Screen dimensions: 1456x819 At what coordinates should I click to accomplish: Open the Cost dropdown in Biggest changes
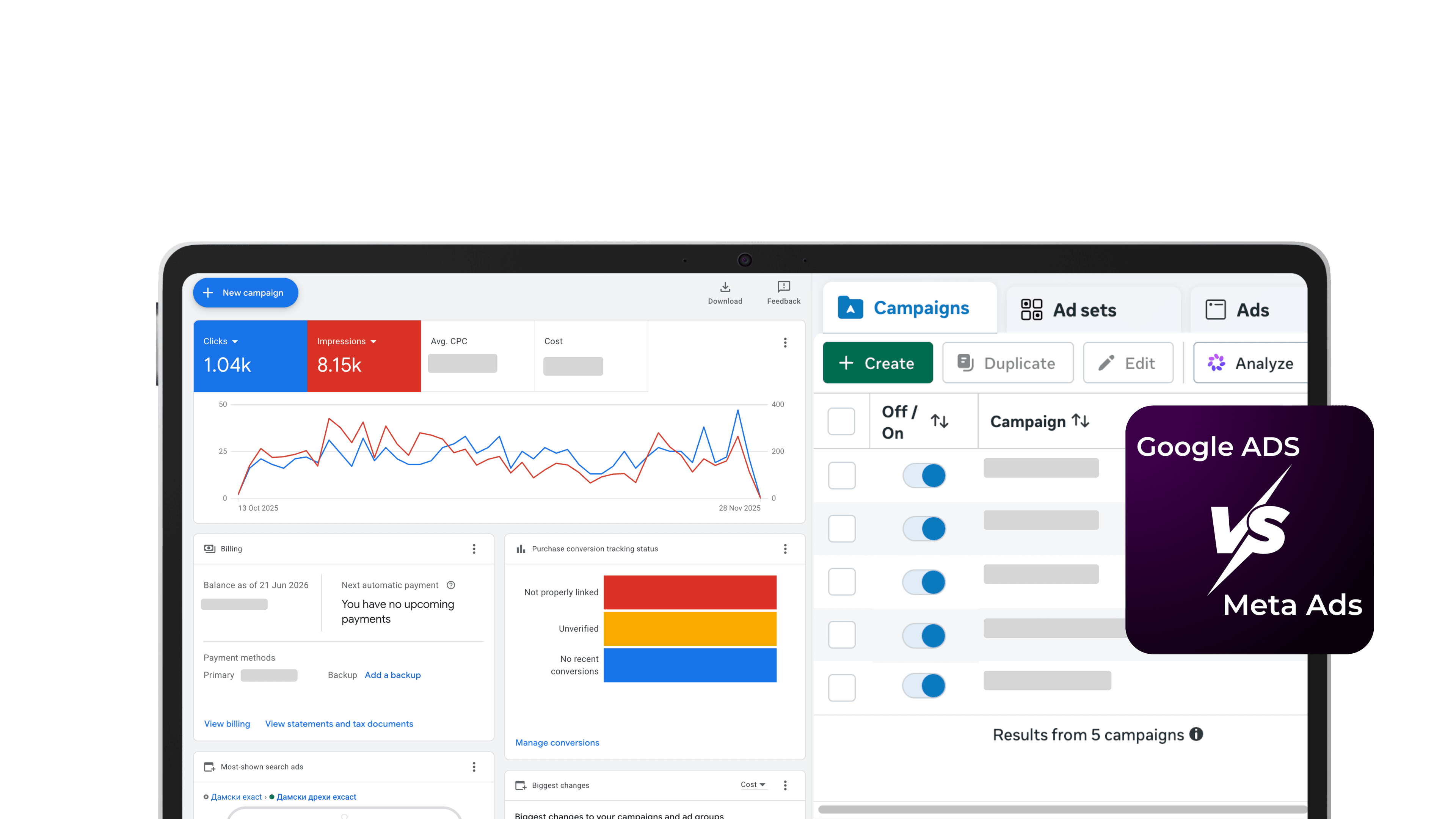click(753, 784)
